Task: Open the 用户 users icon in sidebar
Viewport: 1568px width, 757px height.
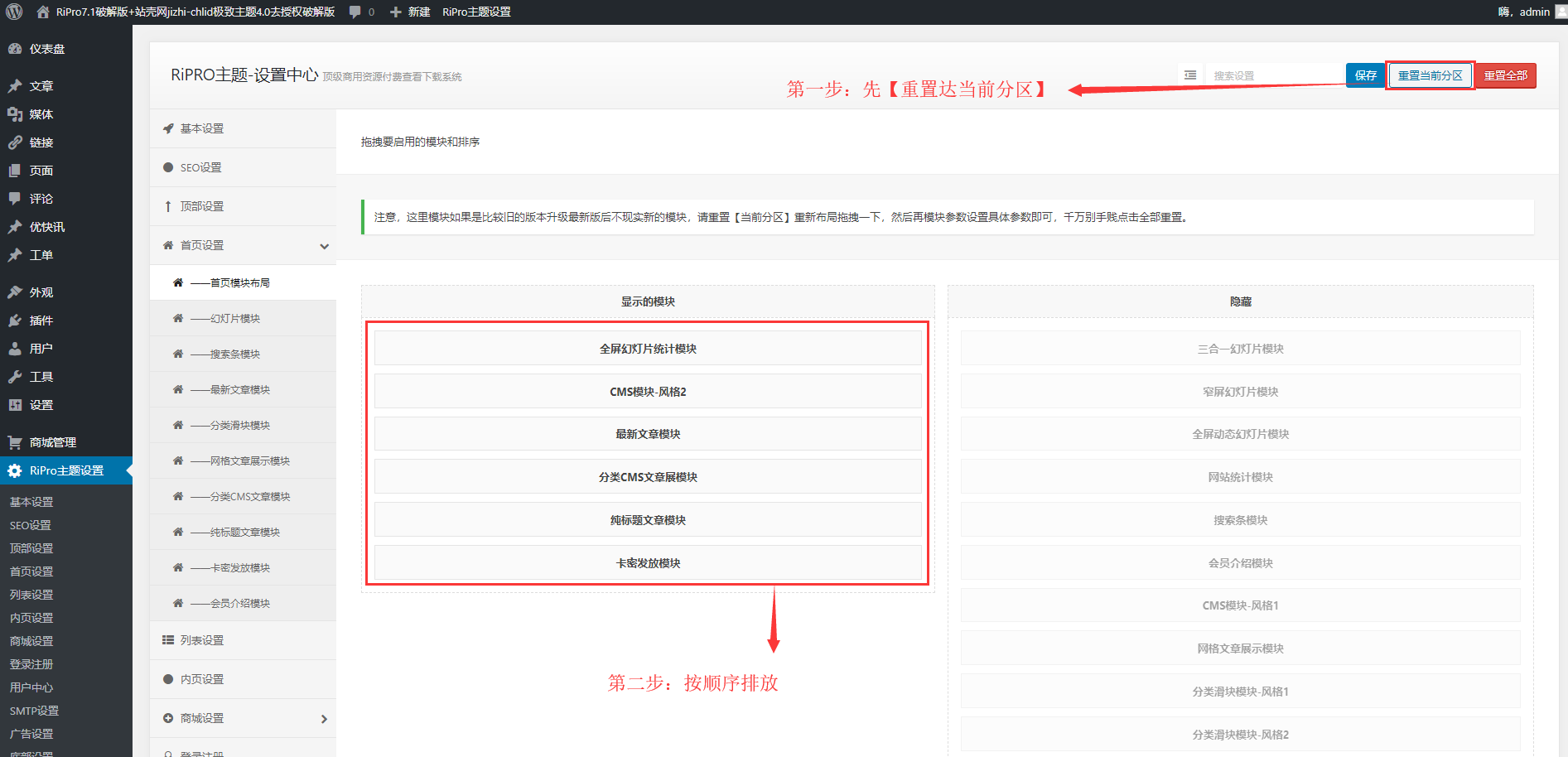Action: pyautogui.click(x=15, y=348)
